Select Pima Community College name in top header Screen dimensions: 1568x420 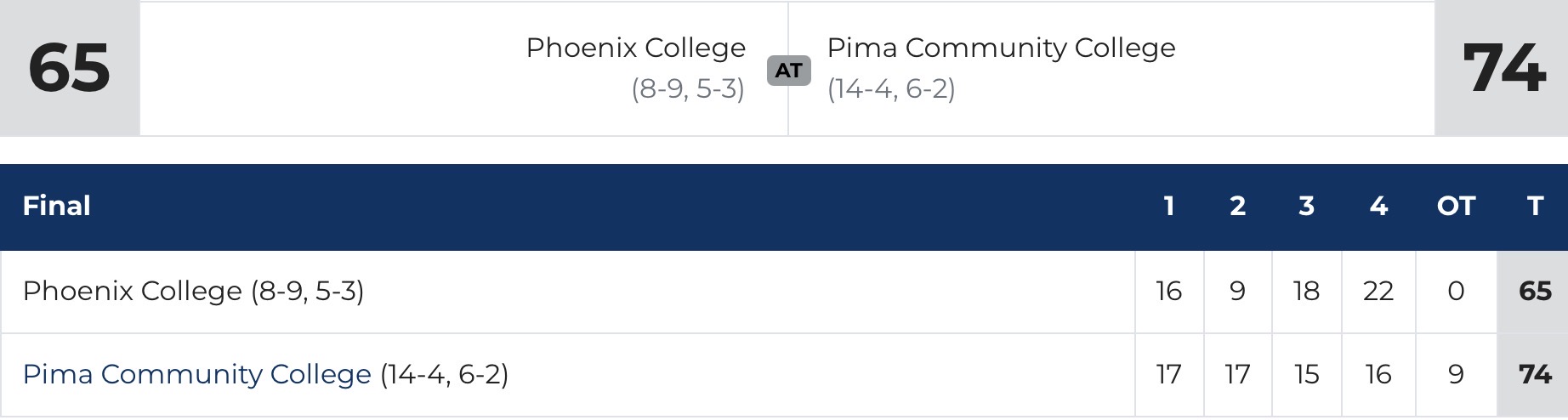(x=1001, y=48)
